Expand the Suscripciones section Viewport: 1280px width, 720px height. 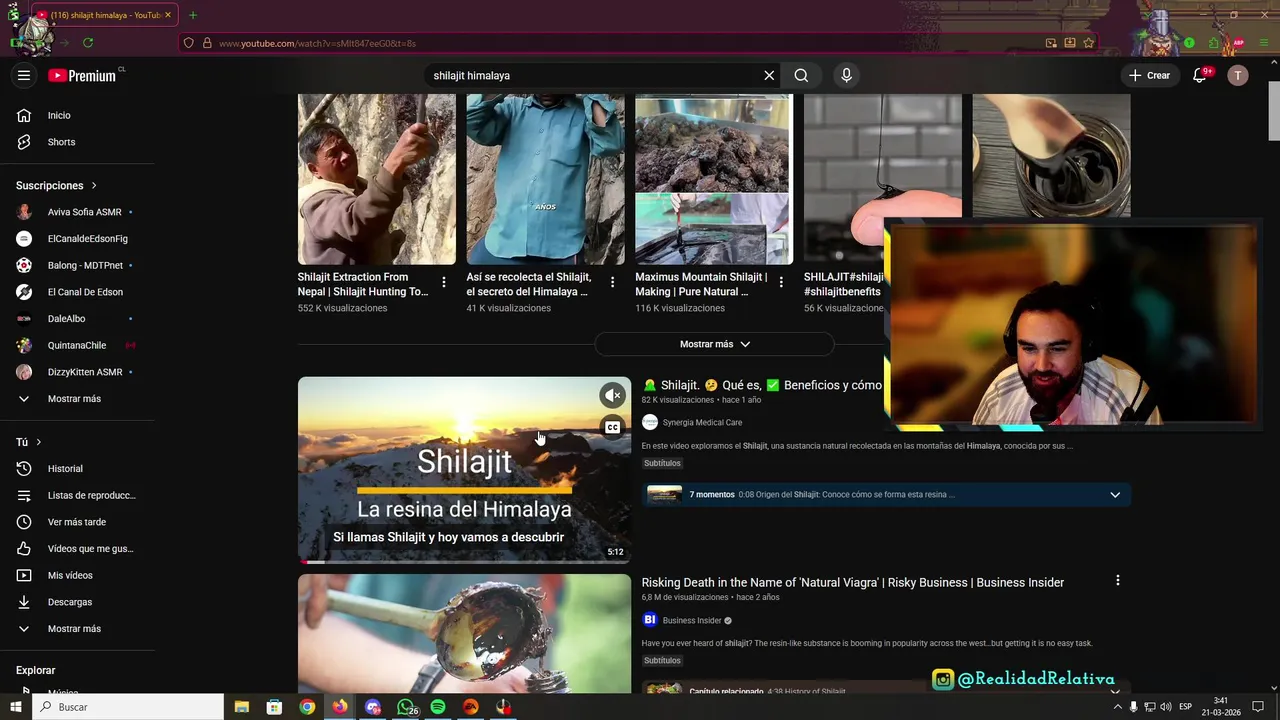point(57,185)
